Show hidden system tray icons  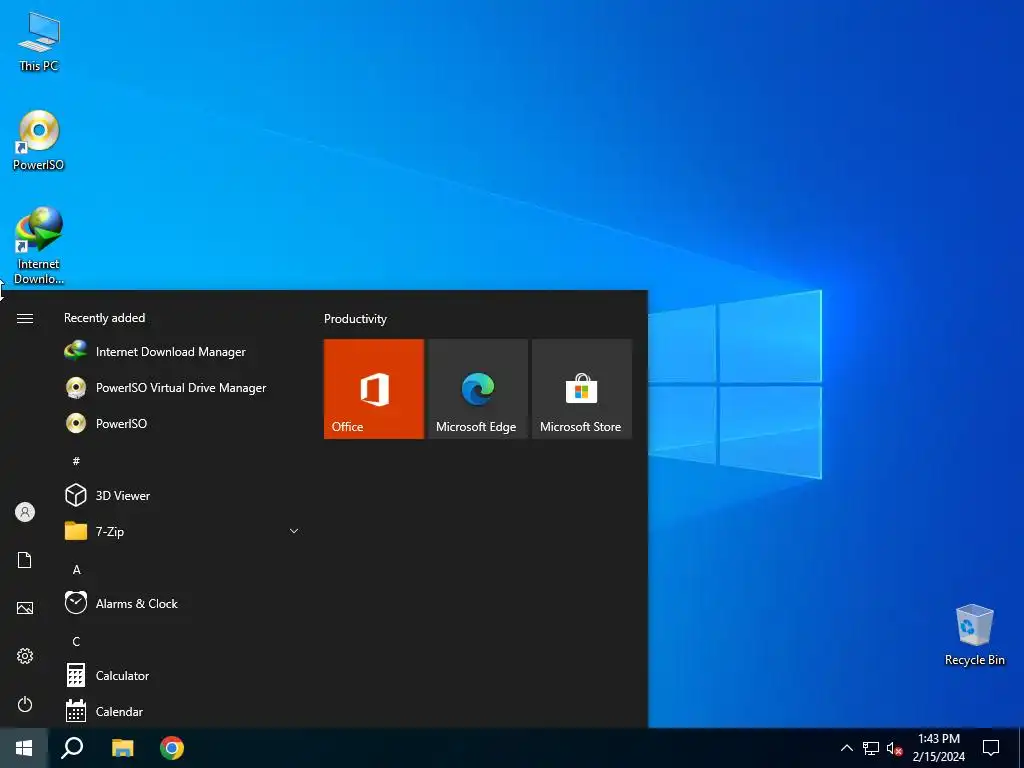coord(846,748)
